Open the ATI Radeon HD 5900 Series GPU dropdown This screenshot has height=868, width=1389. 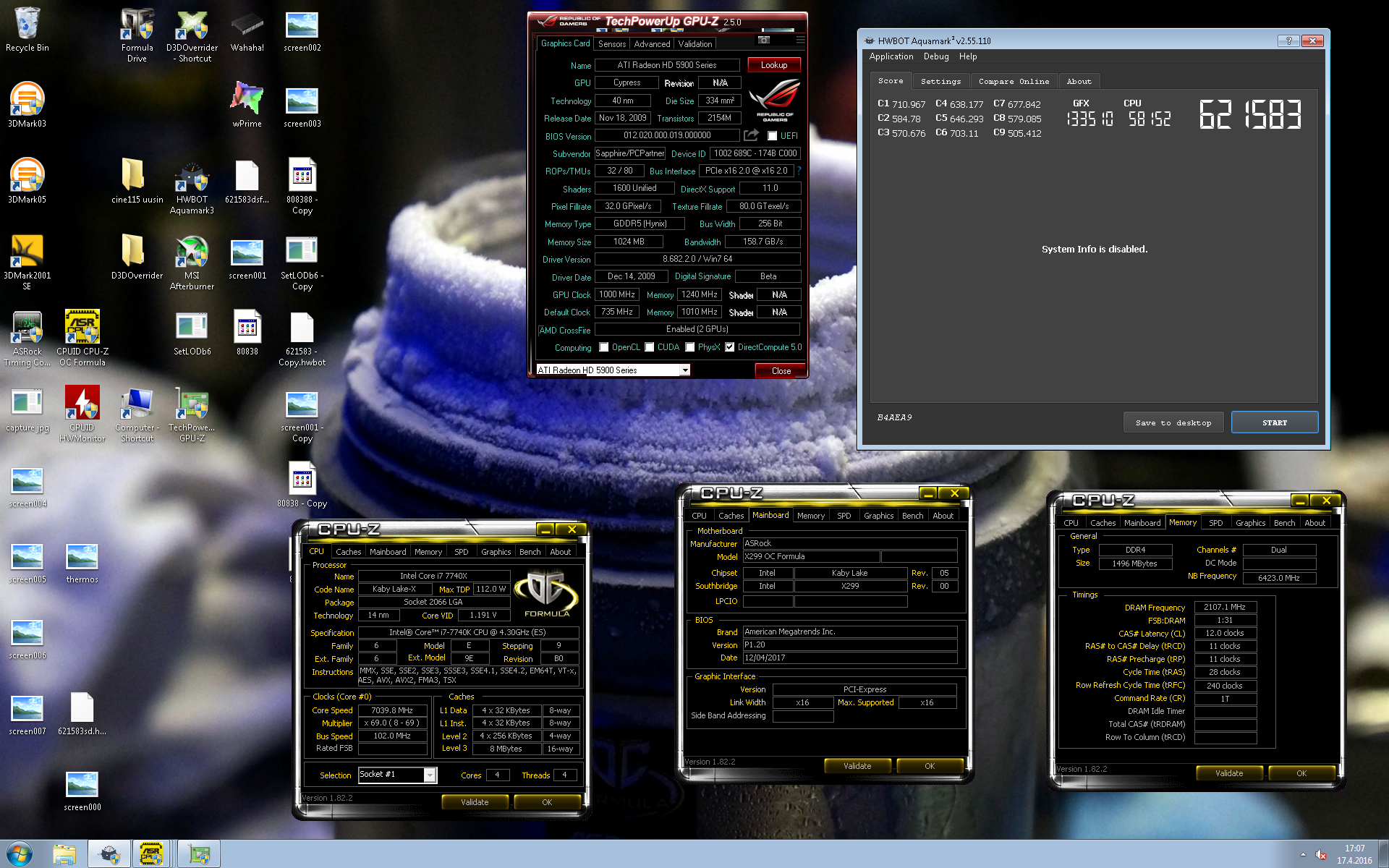(613, 370)
